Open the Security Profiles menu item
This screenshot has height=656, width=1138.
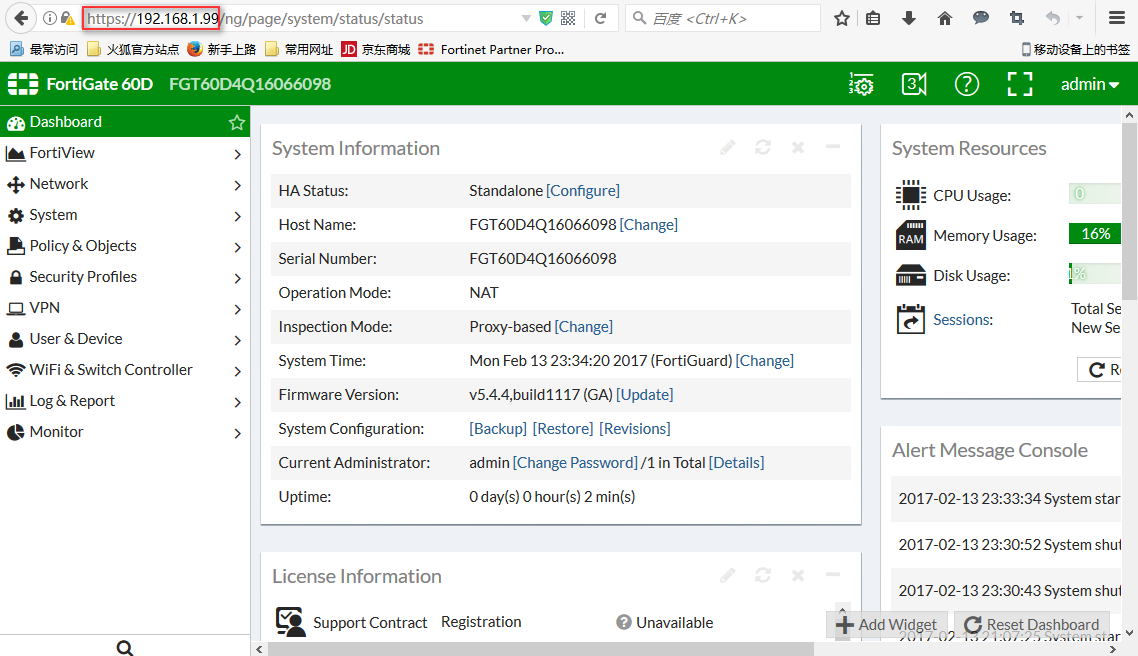[x=125, y=277]
